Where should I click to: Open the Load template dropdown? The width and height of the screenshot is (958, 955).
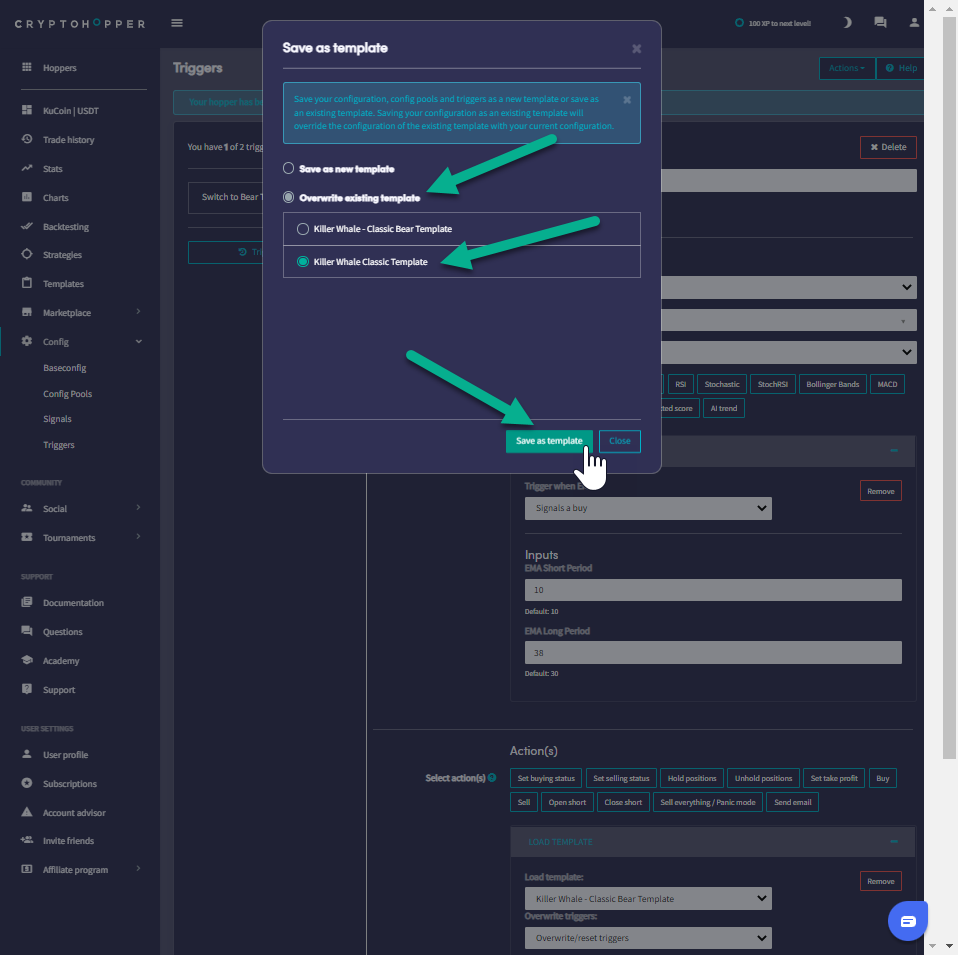pyautogui.click(x=648, y=899)
